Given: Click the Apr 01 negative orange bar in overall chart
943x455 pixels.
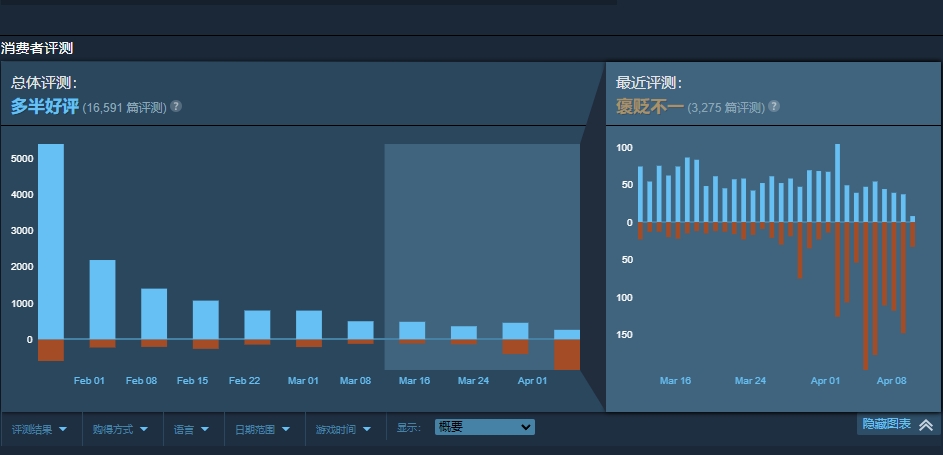Looking at the screenshot, I should click(x=515, y=347).
